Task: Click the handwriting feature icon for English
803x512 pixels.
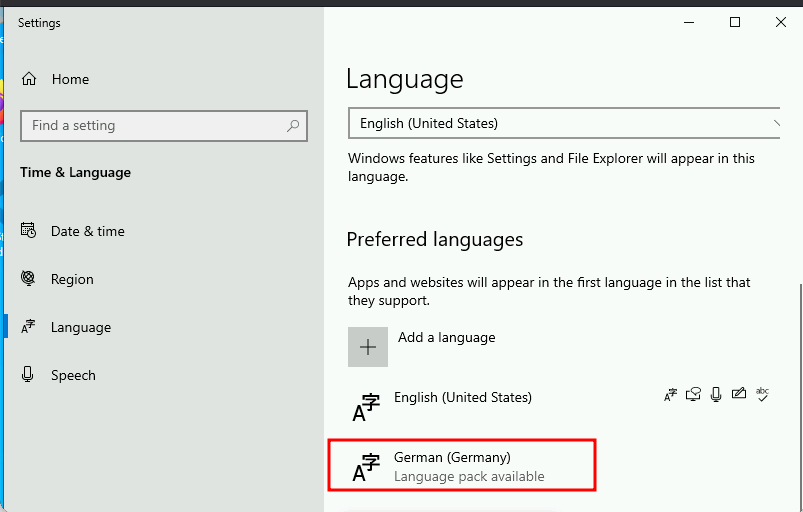Action: 738,393
